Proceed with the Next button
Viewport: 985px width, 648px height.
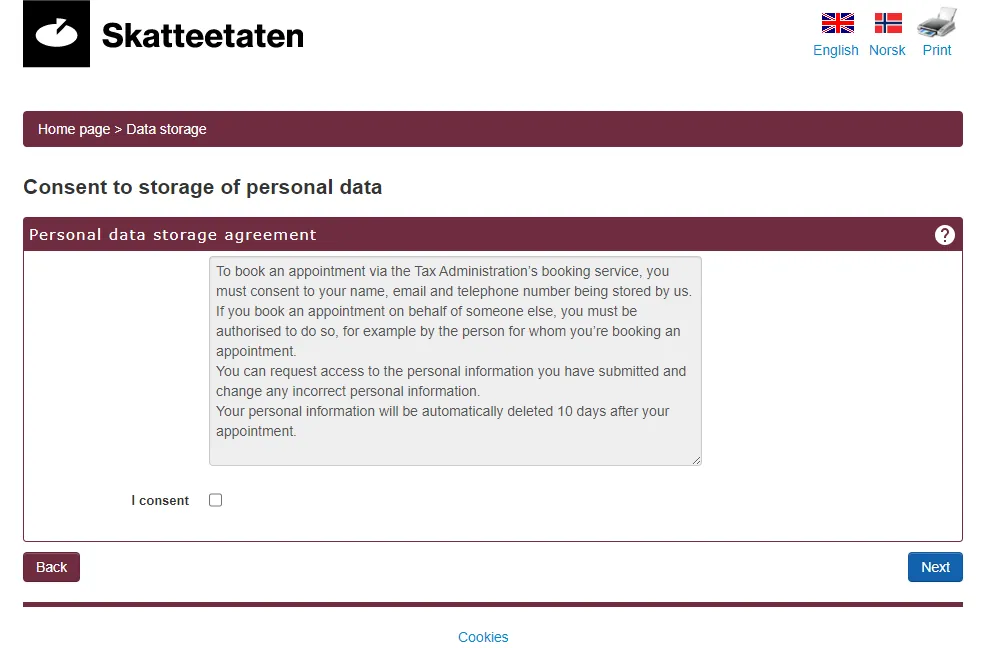[935, 567]
